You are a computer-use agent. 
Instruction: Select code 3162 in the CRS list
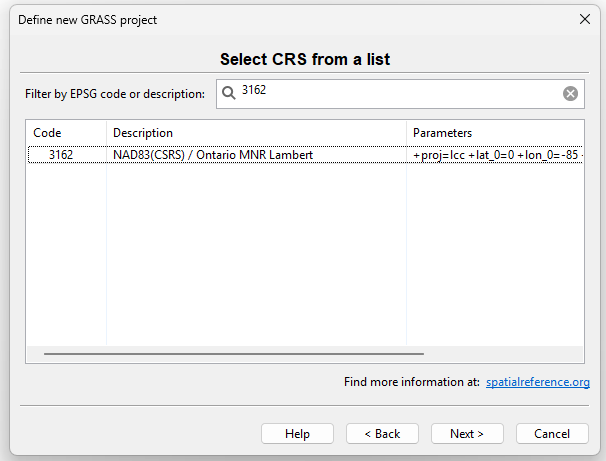click(x=61, y=155)
